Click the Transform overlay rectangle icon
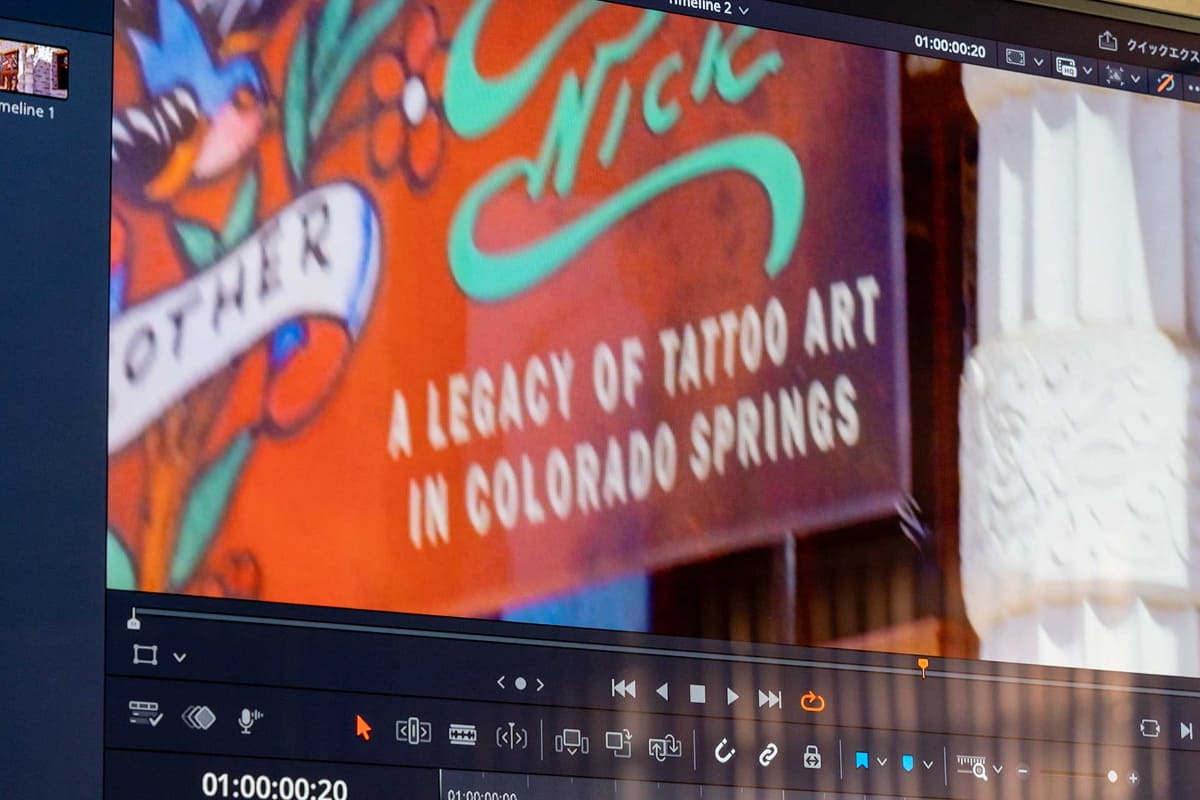The image size is (1200, 800). (x=145, y=655)
